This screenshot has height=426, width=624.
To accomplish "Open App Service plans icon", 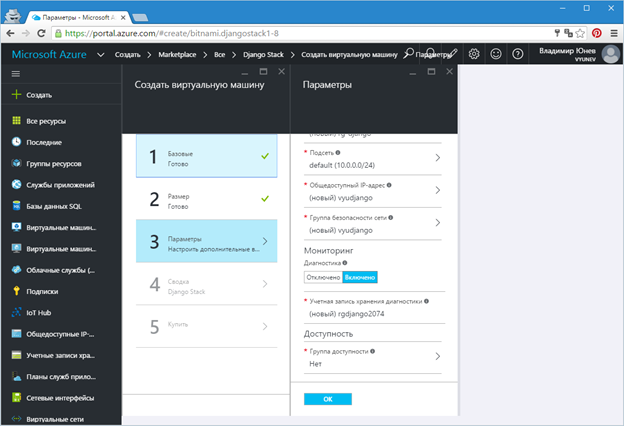I will click(16, 376).
